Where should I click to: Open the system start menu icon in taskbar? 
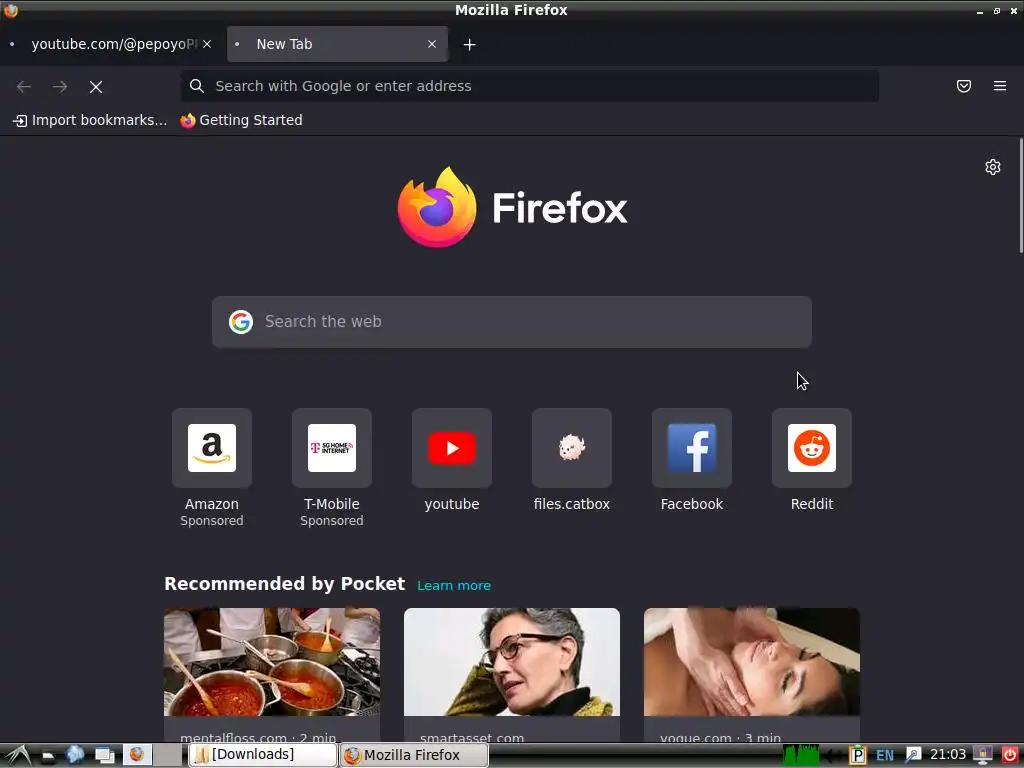click(18, 756)
